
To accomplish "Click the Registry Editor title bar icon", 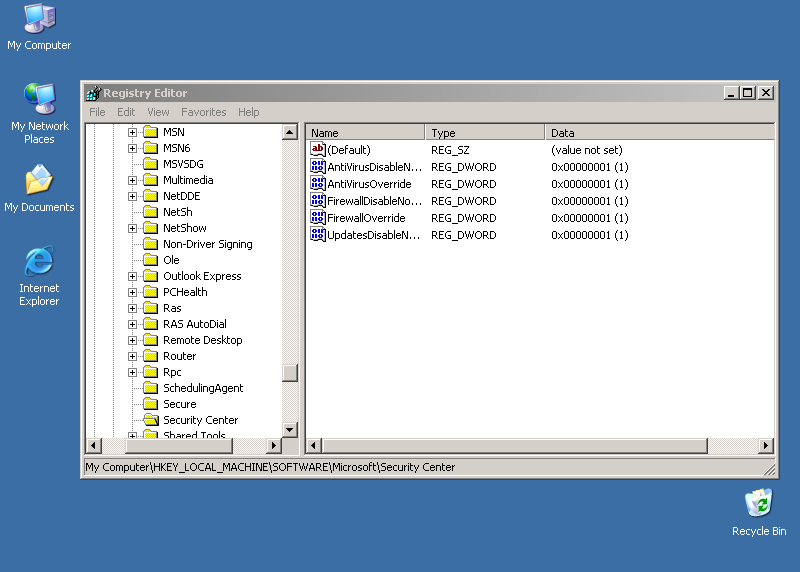I will tap(93, 93).
